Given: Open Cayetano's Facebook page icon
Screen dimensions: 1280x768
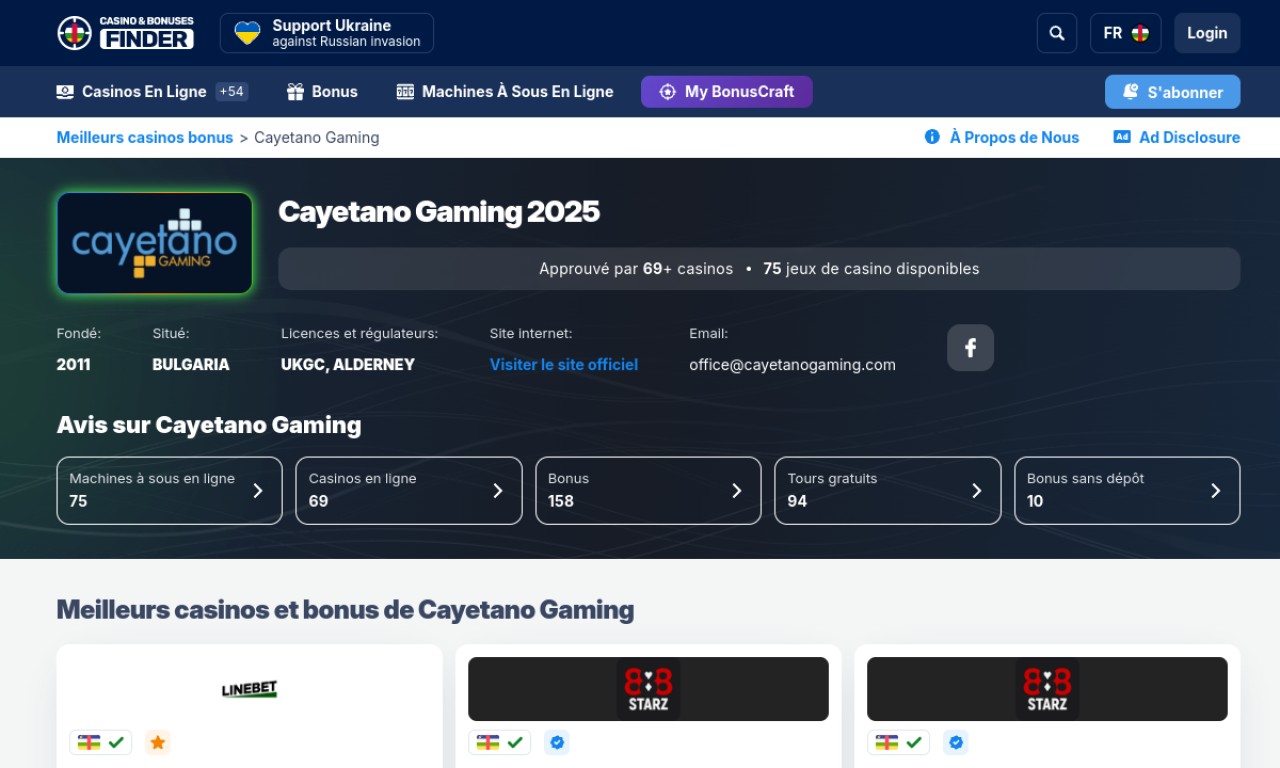Looking at the screenshot, I should pos(970,348).
